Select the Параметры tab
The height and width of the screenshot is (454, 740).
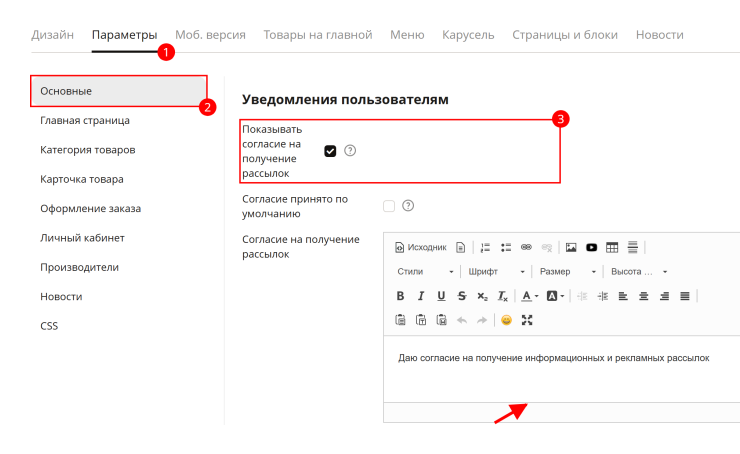125,35
